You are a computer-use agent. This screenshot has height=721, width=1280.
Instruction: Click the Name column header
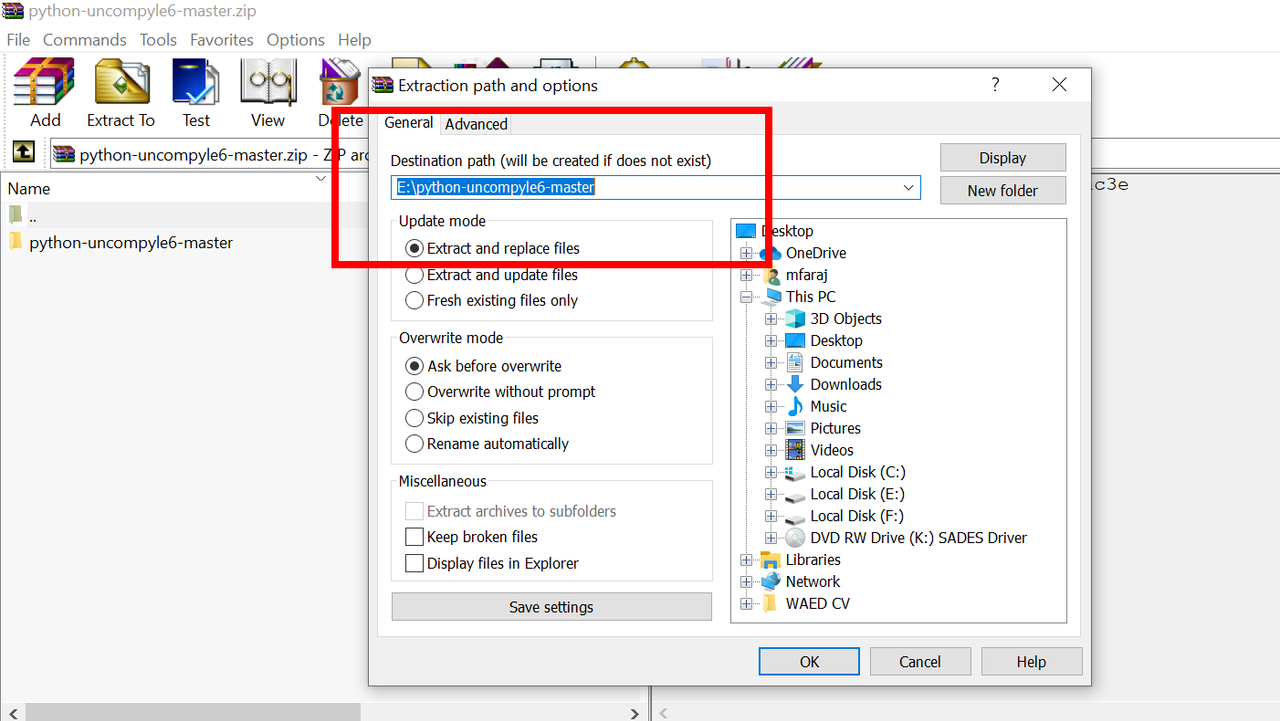tap(29, 188)
